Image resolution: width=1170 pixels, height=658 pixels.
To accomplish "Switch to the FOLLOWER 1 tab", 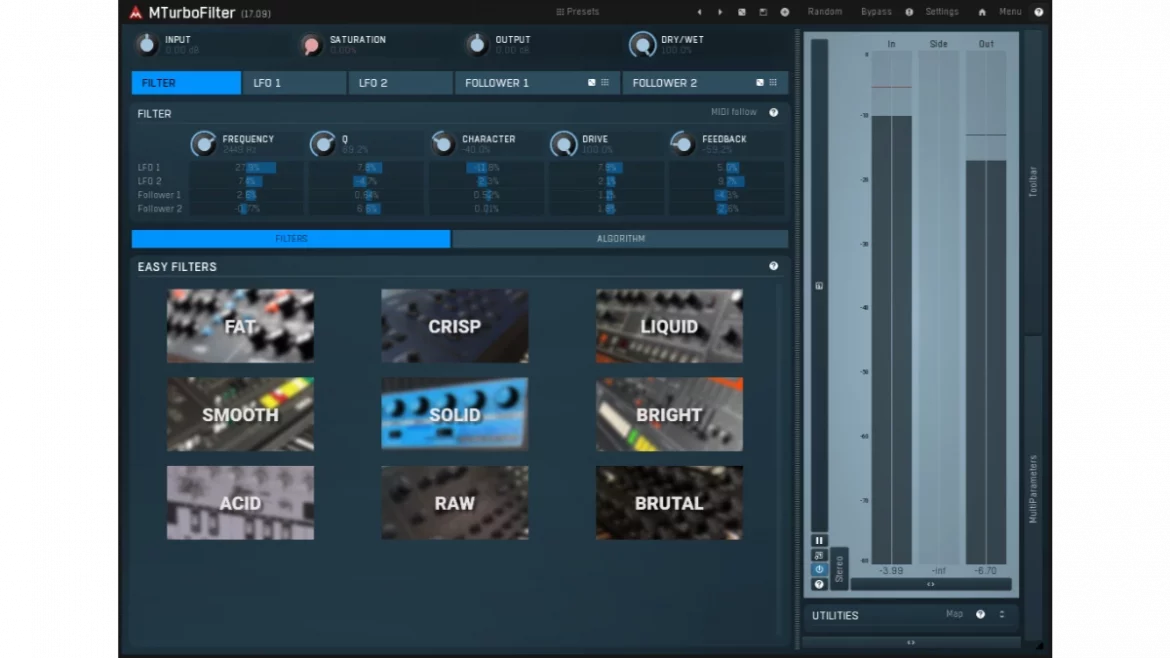I will (536, 83).
